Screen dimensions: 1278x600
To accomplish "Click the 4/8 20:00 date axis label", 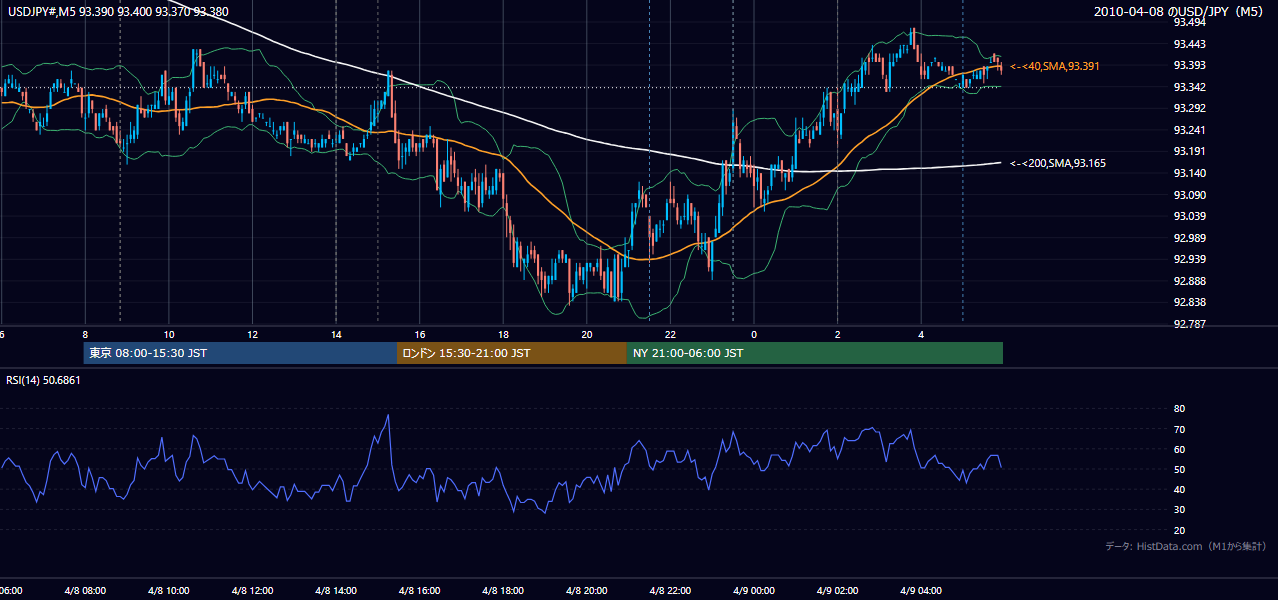I will click(x=586, y=591).
